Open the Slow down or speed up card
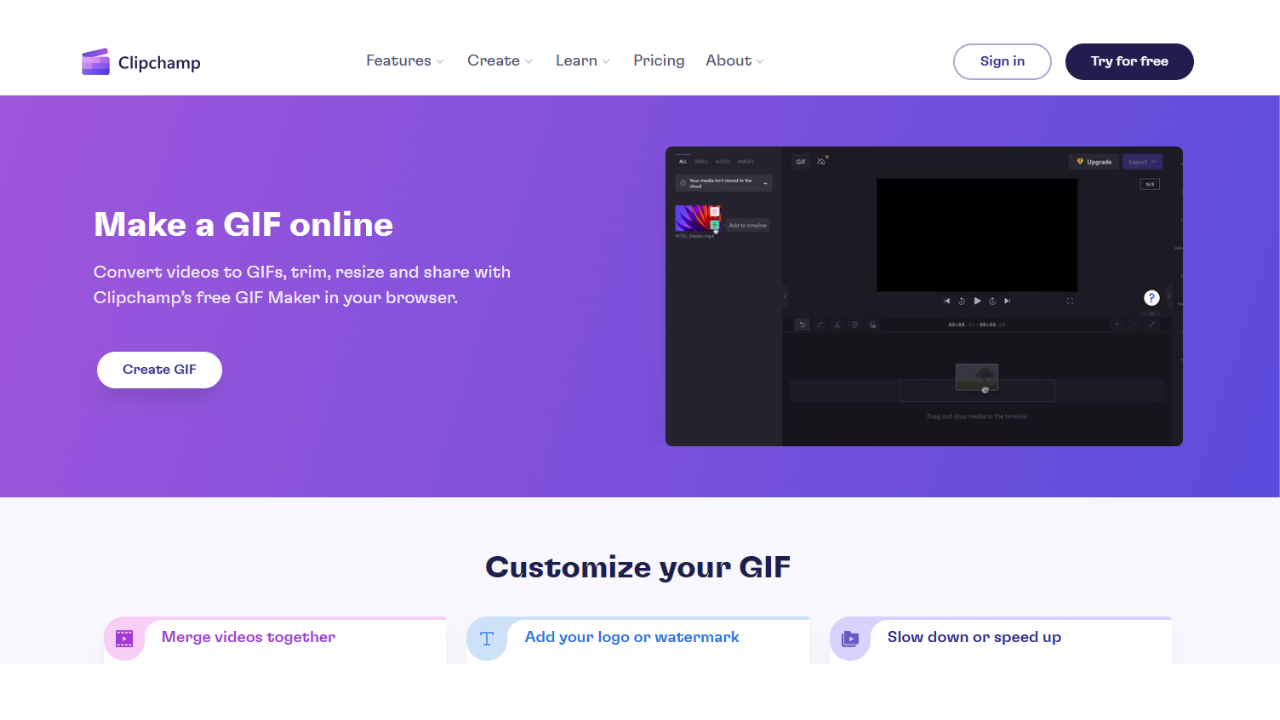This screenshot has width=1280, height=720. click(1001, 640)
